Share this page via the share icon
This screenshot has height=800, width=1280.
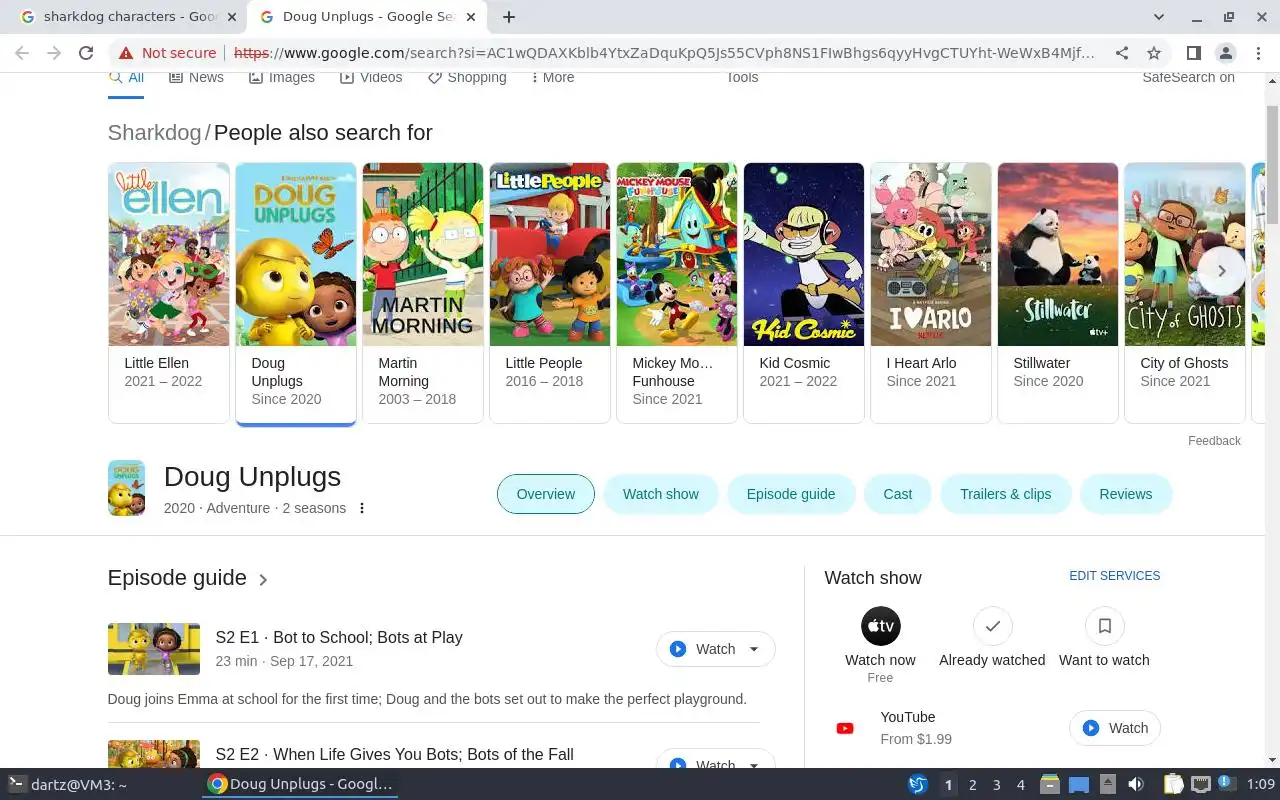(1122, 53)
